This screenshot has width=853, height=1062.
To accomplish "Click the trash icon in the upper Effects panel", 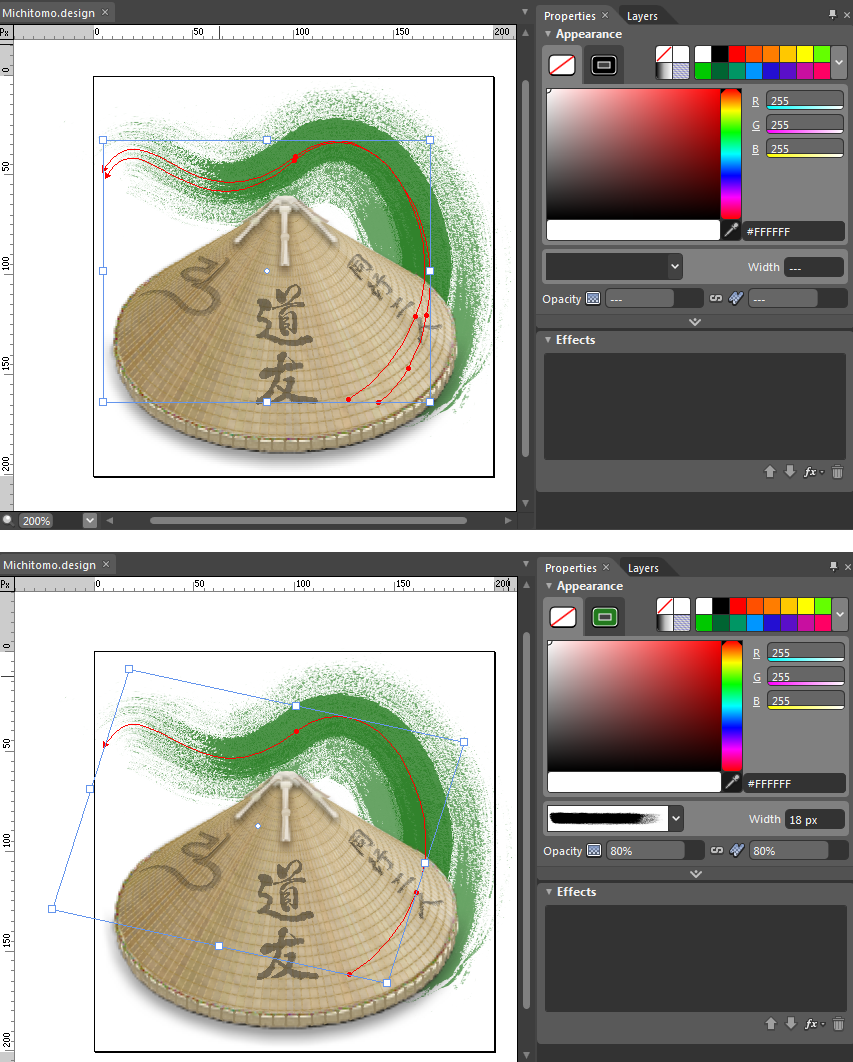I will [x=837, y=471].
